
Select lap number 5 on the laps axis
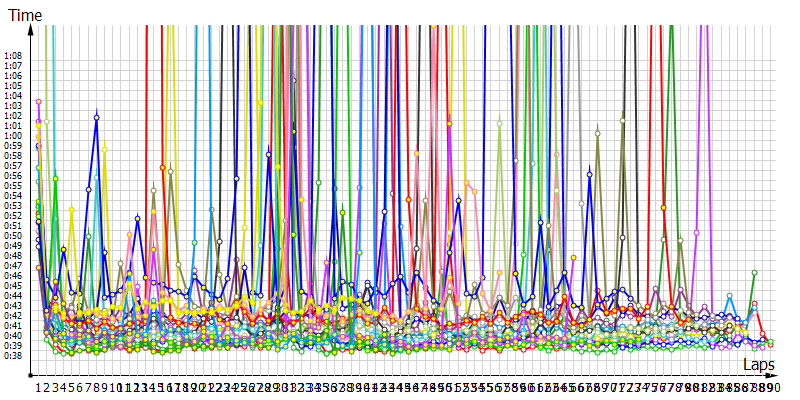click(x=72, y=386)
